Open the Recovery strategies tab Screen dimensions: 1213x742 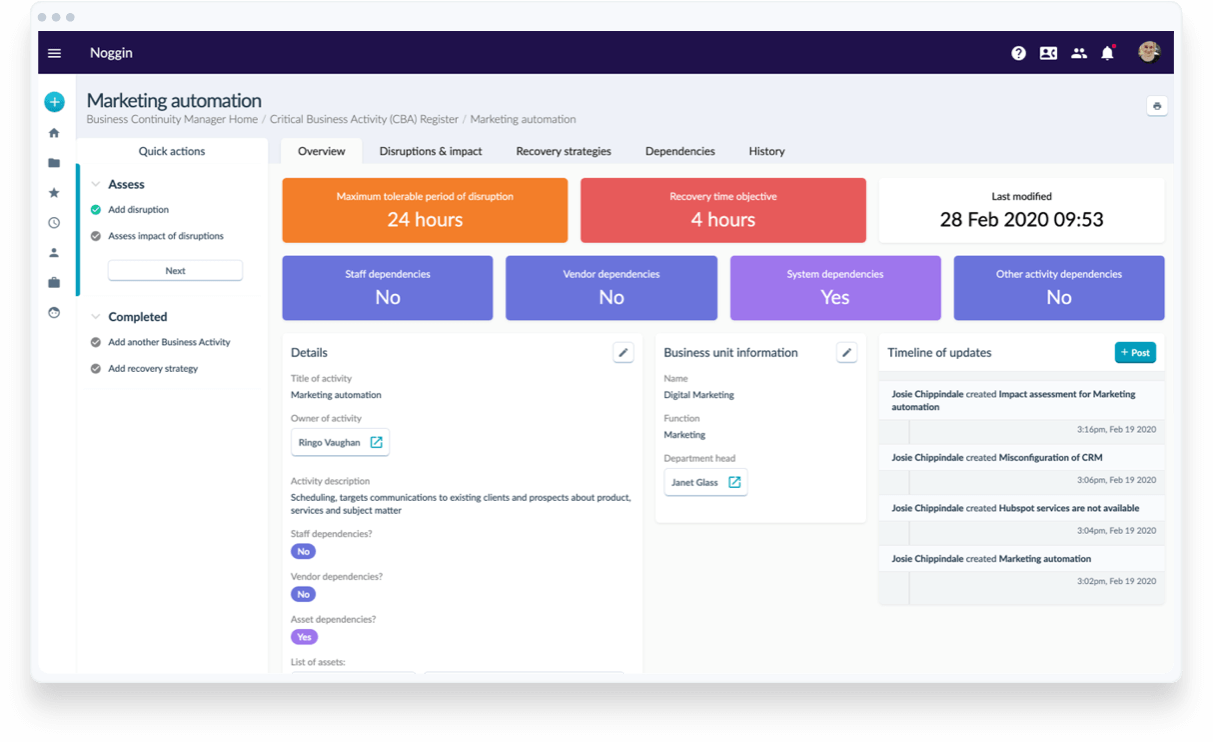pos(563,151)
